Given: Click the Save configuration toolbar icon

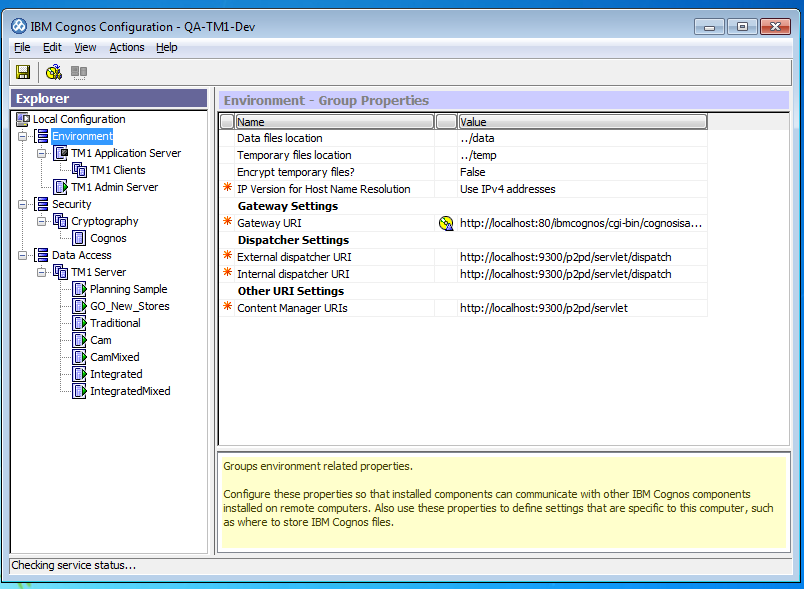Looking at the screenshot, I should (23, 72).
